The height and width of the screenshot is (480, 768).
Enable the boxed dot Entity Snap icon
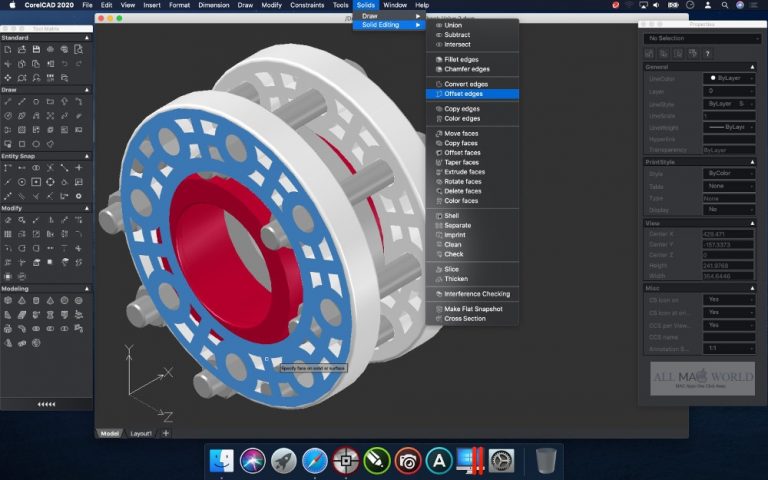coord(36,182)
